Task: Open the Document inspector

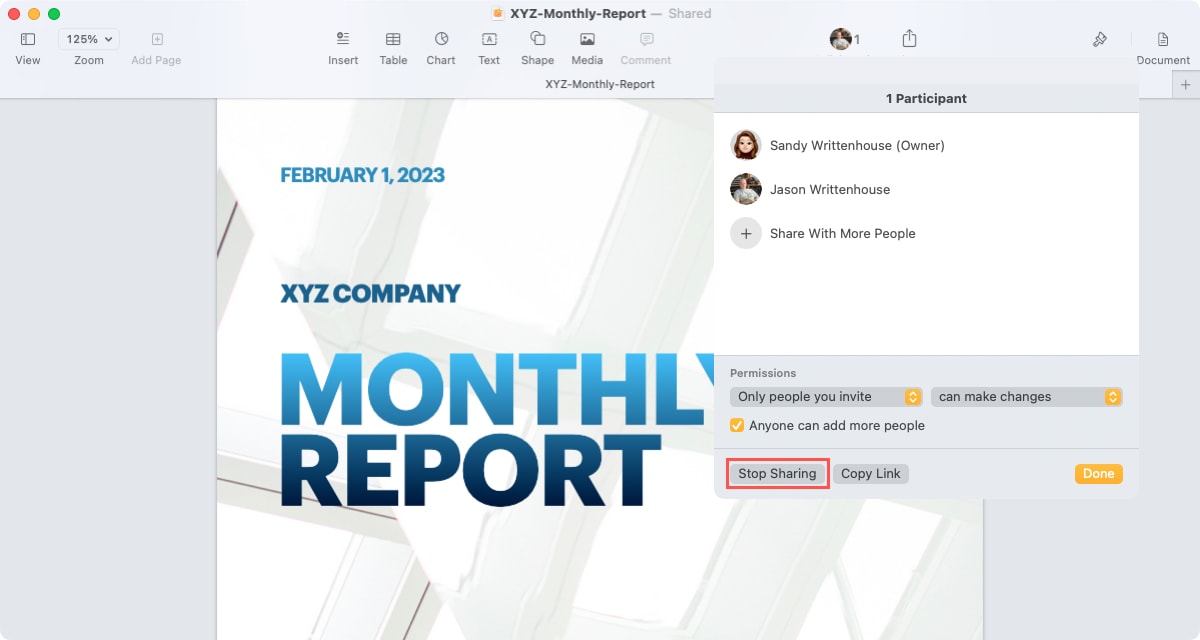Action: (1163, 39)
